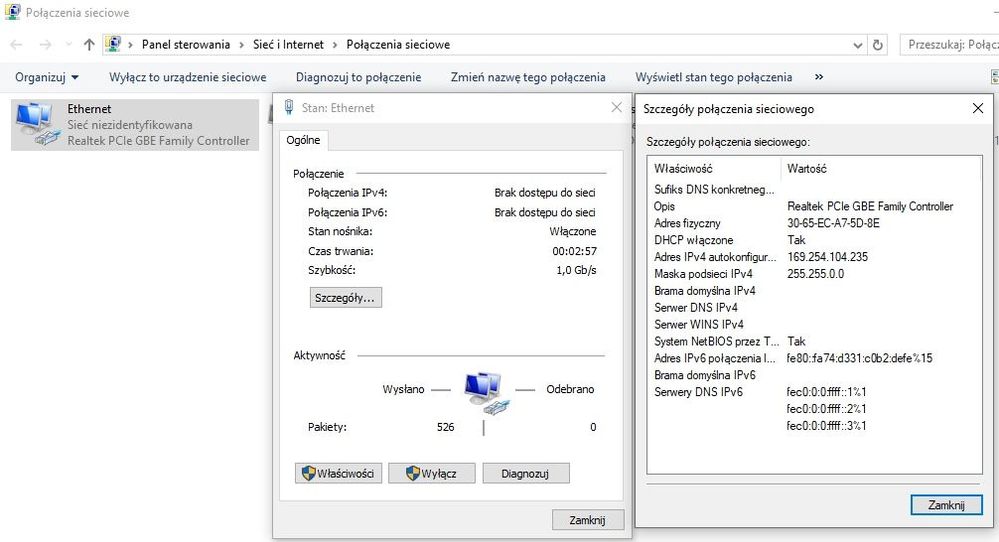Click Diagnozuj to połączenie in toolbar
Image resolution: width=999 pixels, height=542 pixels.
[358, 77]
